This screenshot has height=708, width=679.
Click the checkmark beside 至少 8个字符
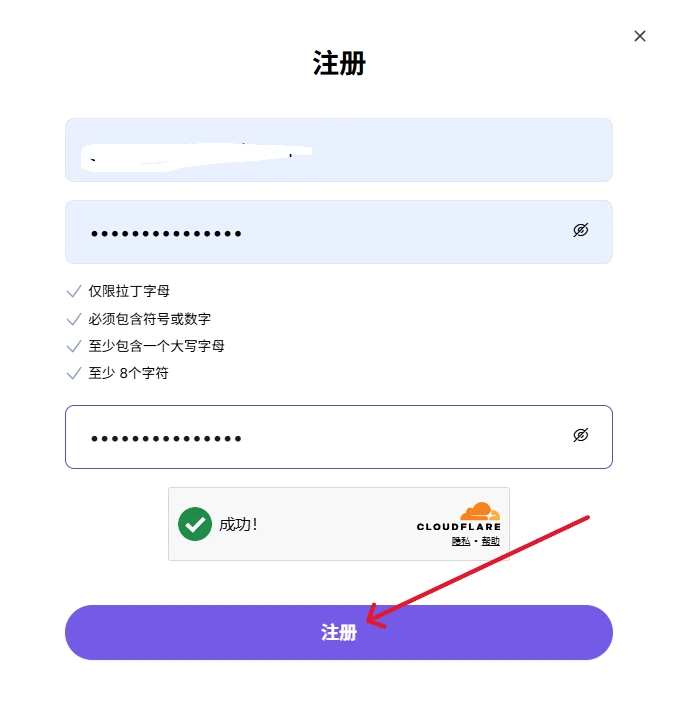[74, 373]
